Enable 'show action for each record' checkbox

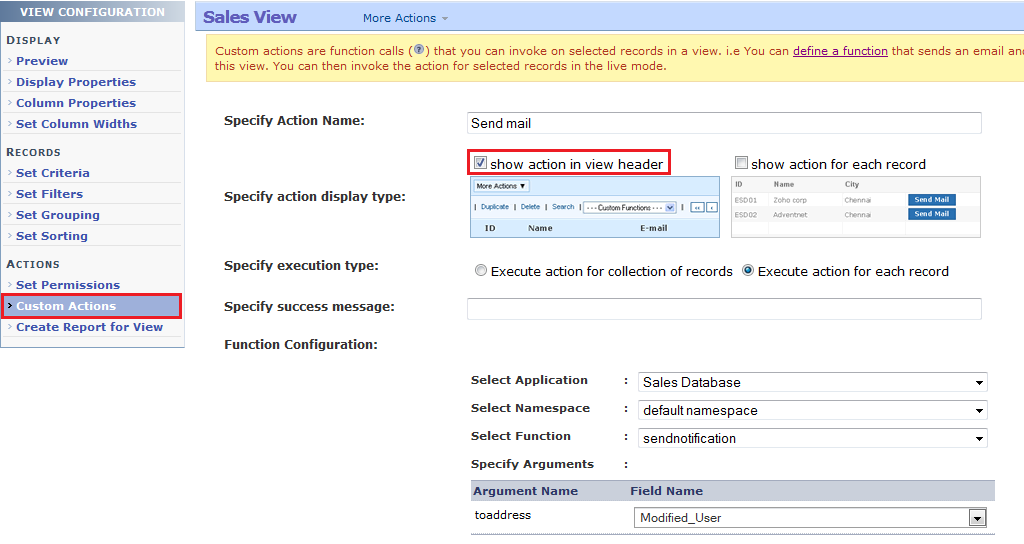point(741,163)
